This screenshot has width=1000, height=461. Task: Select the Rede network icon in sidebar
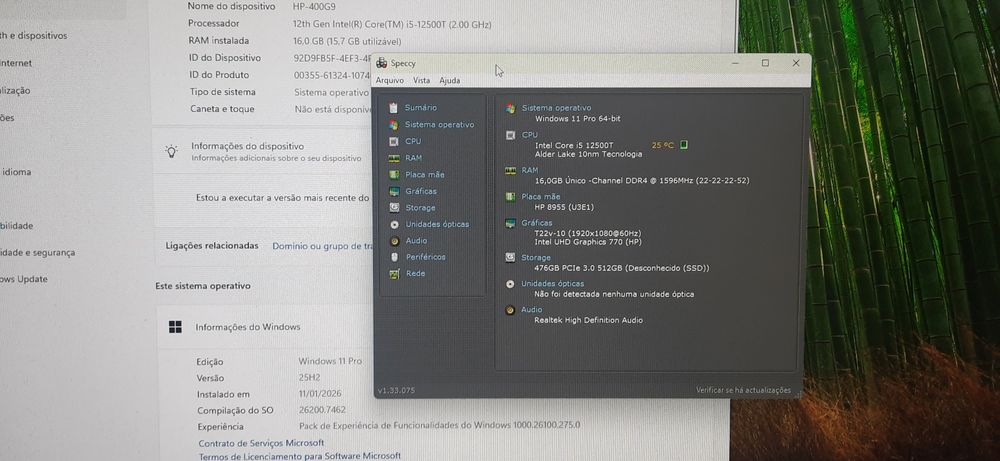[x=394, y=274]
